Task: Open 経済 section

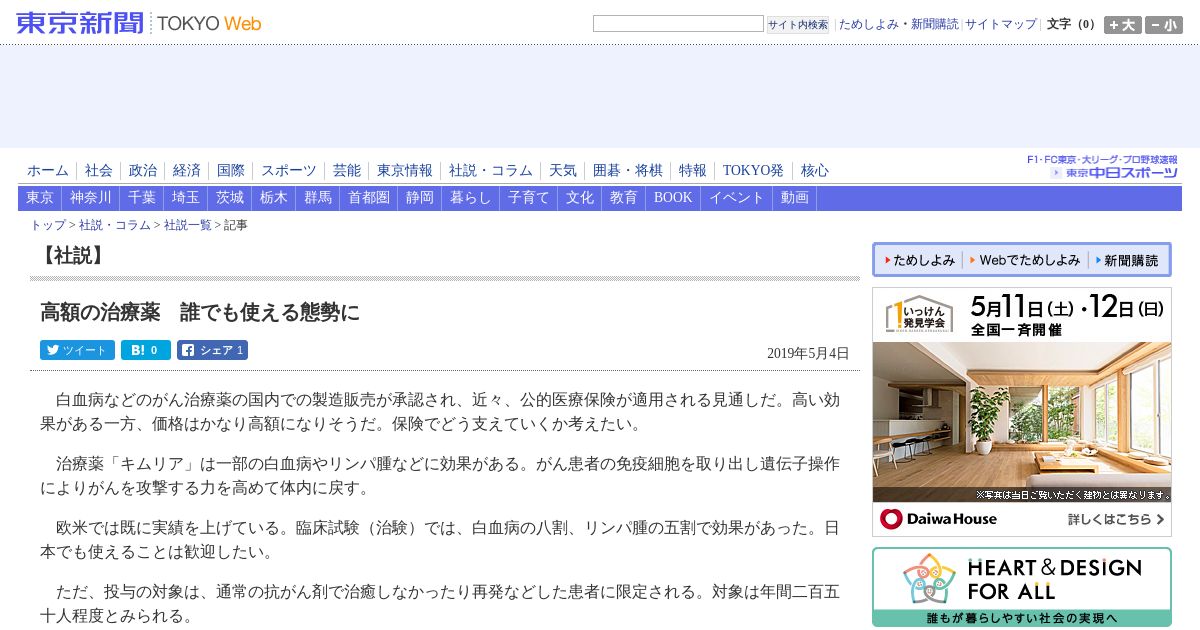Action: pyautogui.click(x=187, y=171)
